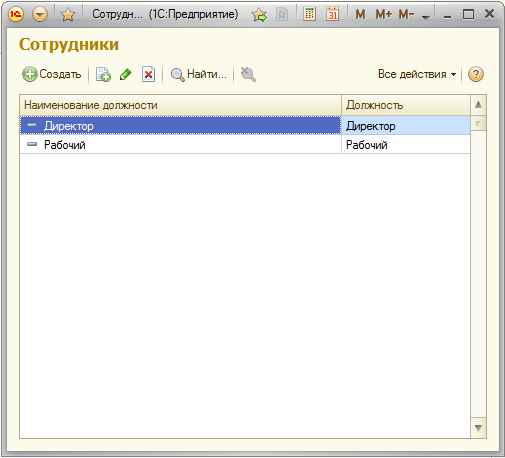Expand the title bar tools dropdown arrow
The width and height of the screenshot is (505, 458).
tap(426, 17)
